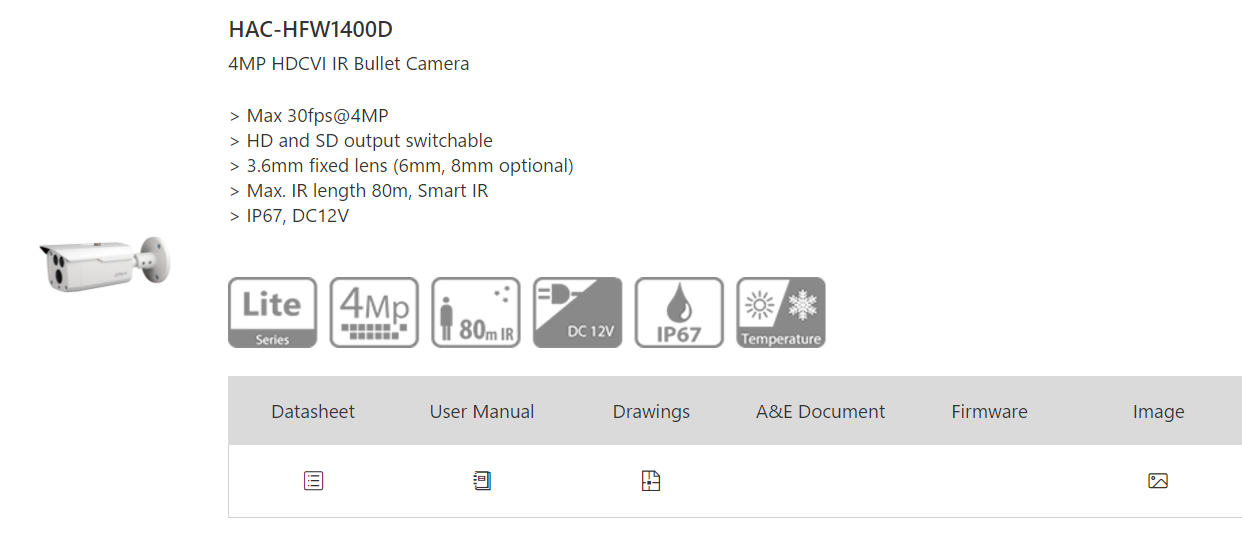This screenshot has height=534, width=1242.
Task: Click the Temperature badge icon
Action: click(x=781, y=313)
